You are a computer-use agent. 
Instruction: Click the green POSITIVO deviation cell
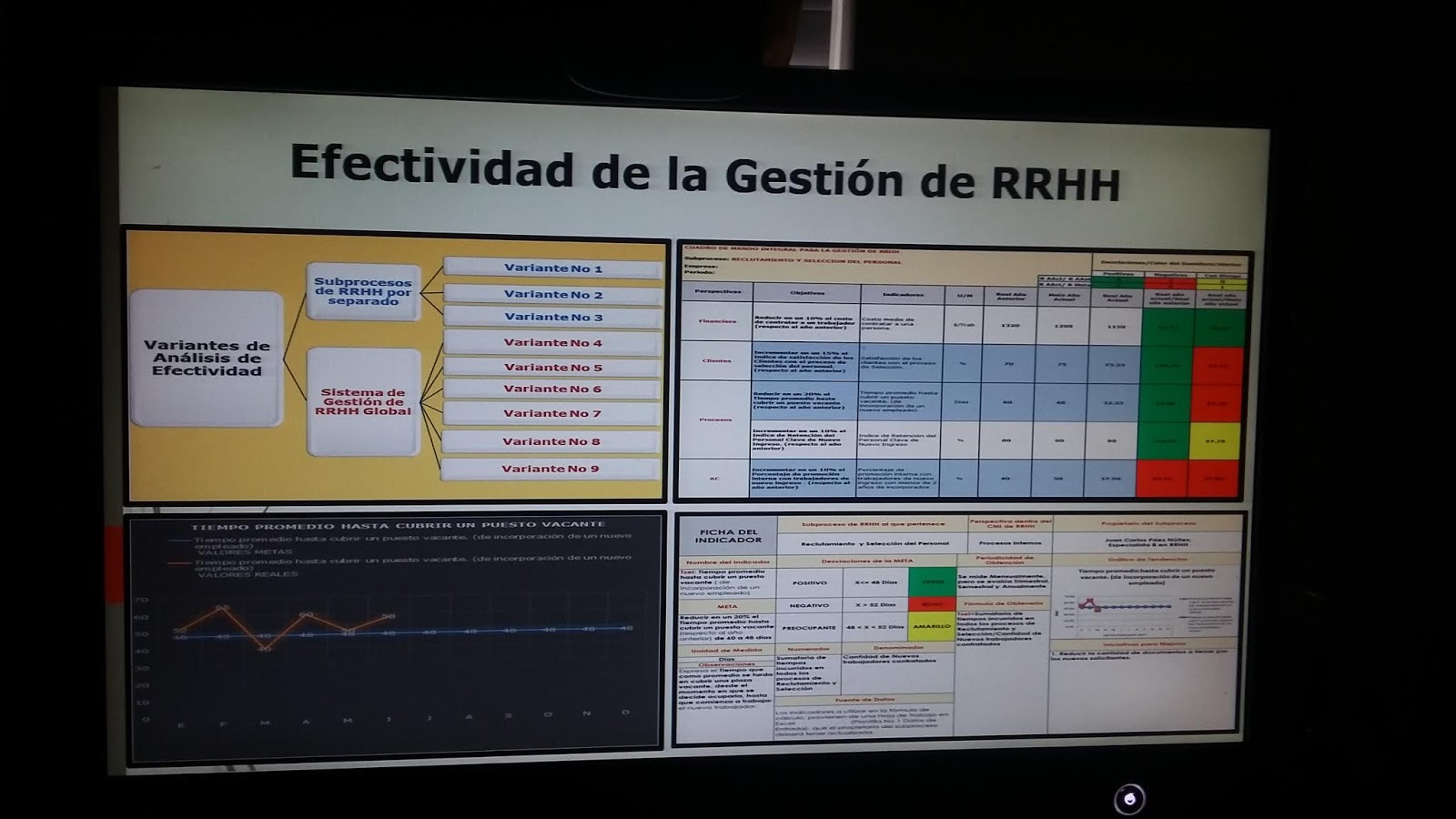[812, 582]
